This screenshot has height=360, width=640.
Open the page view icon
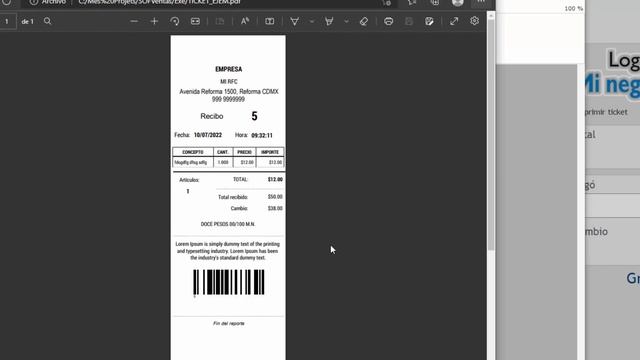pyautogui.click(x=220, y=21)
